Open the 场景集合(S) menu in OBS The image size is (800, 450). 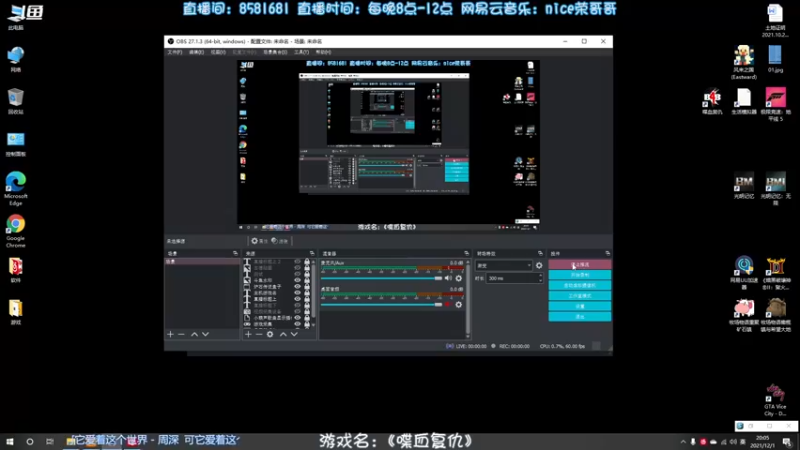pyautogui.click(x=275, y=52)
